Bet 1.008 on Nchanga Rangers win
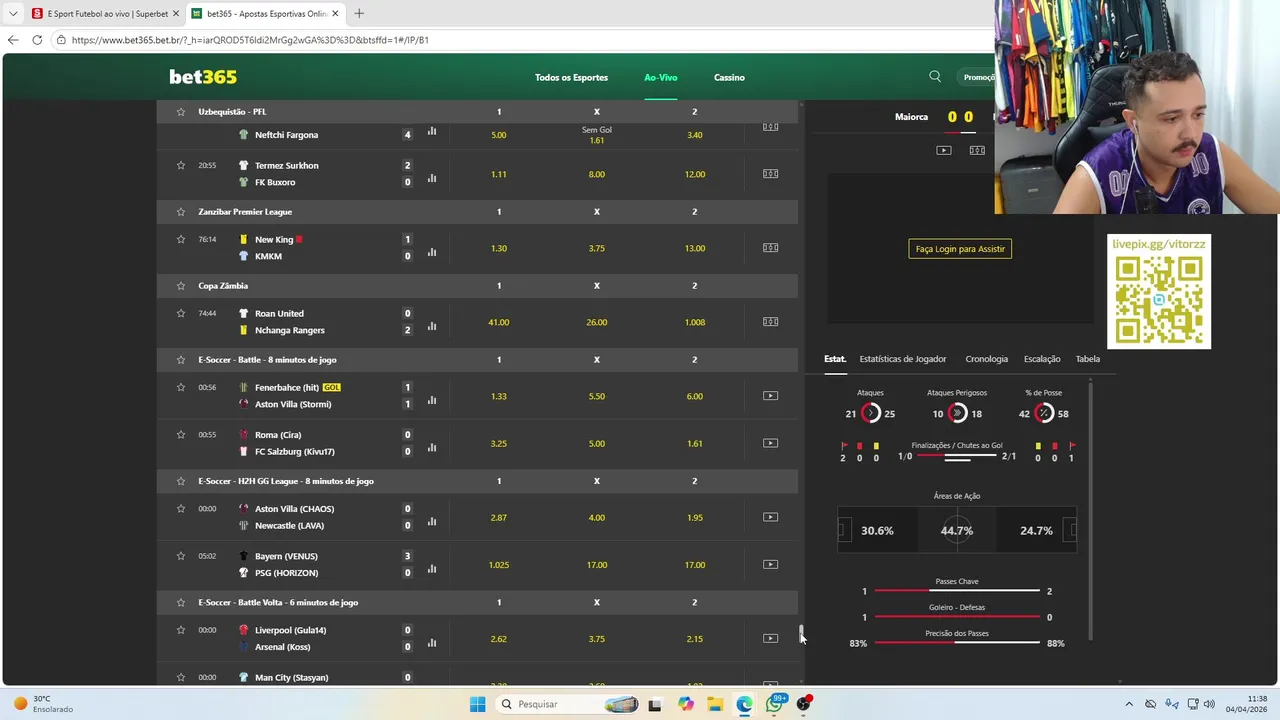Screen dimensions: 1280x720 click(695, 322)
